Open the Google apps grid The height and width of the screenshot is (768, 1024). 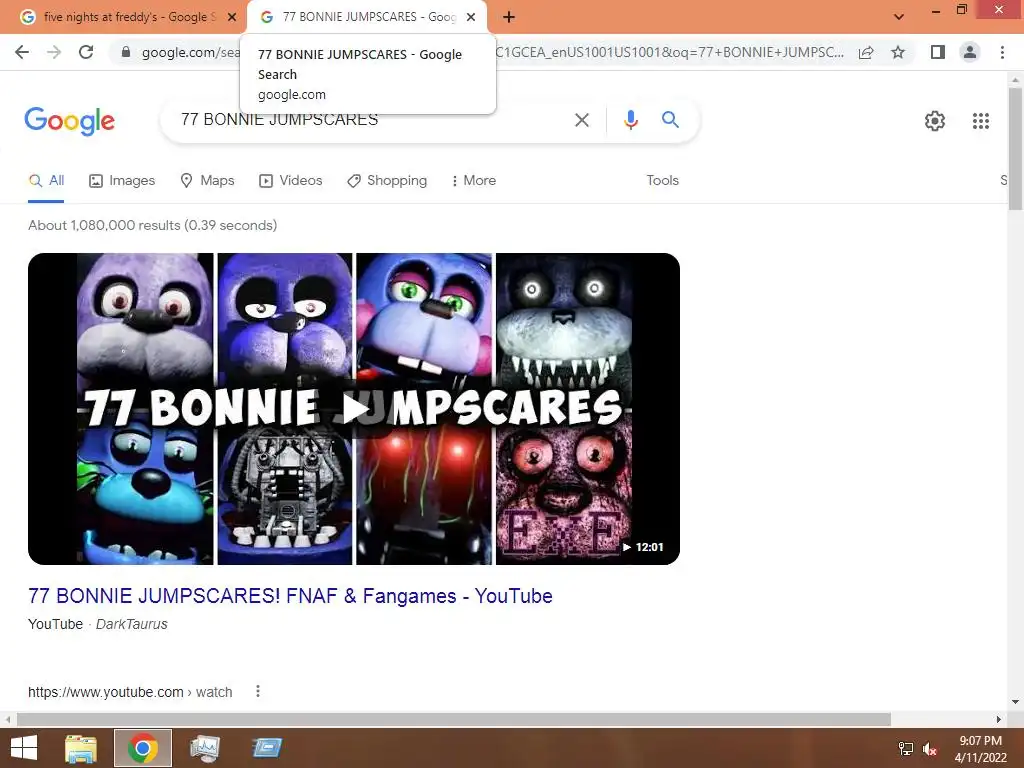pos(981,121)
